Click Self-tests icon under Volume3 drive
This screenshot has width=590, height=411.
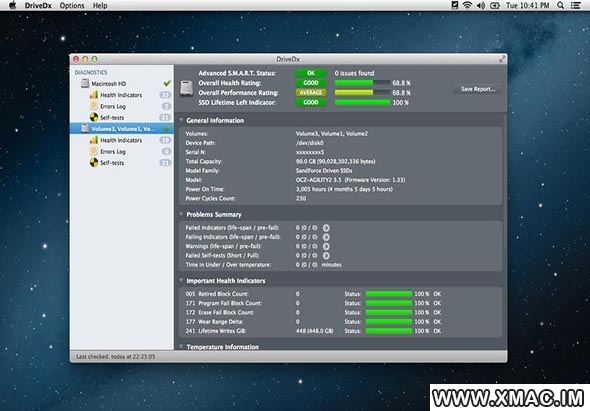[x=94, y=162]
